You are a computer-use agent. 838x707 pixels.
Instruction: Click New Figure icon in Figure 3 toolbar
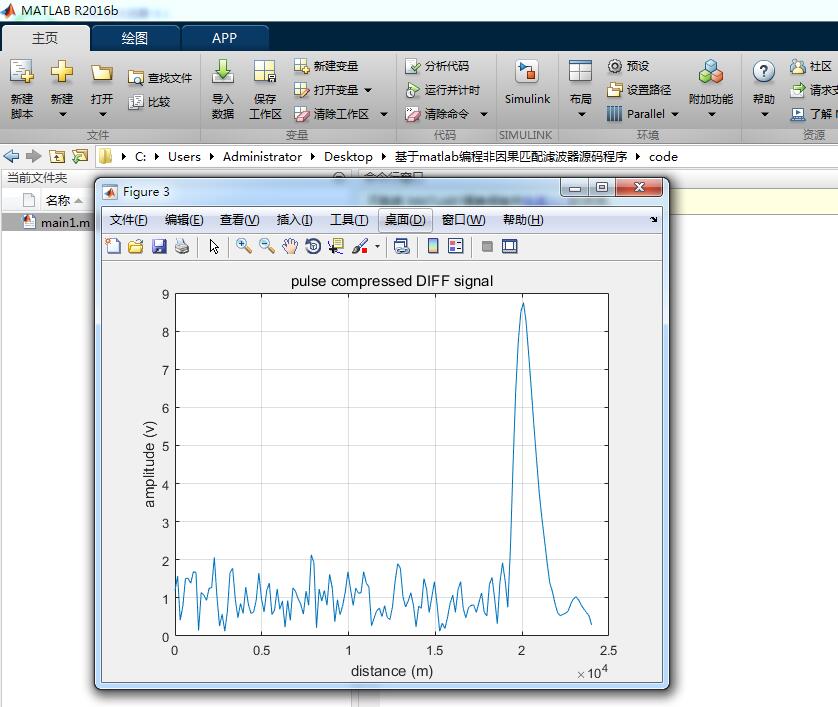(113, 246)
